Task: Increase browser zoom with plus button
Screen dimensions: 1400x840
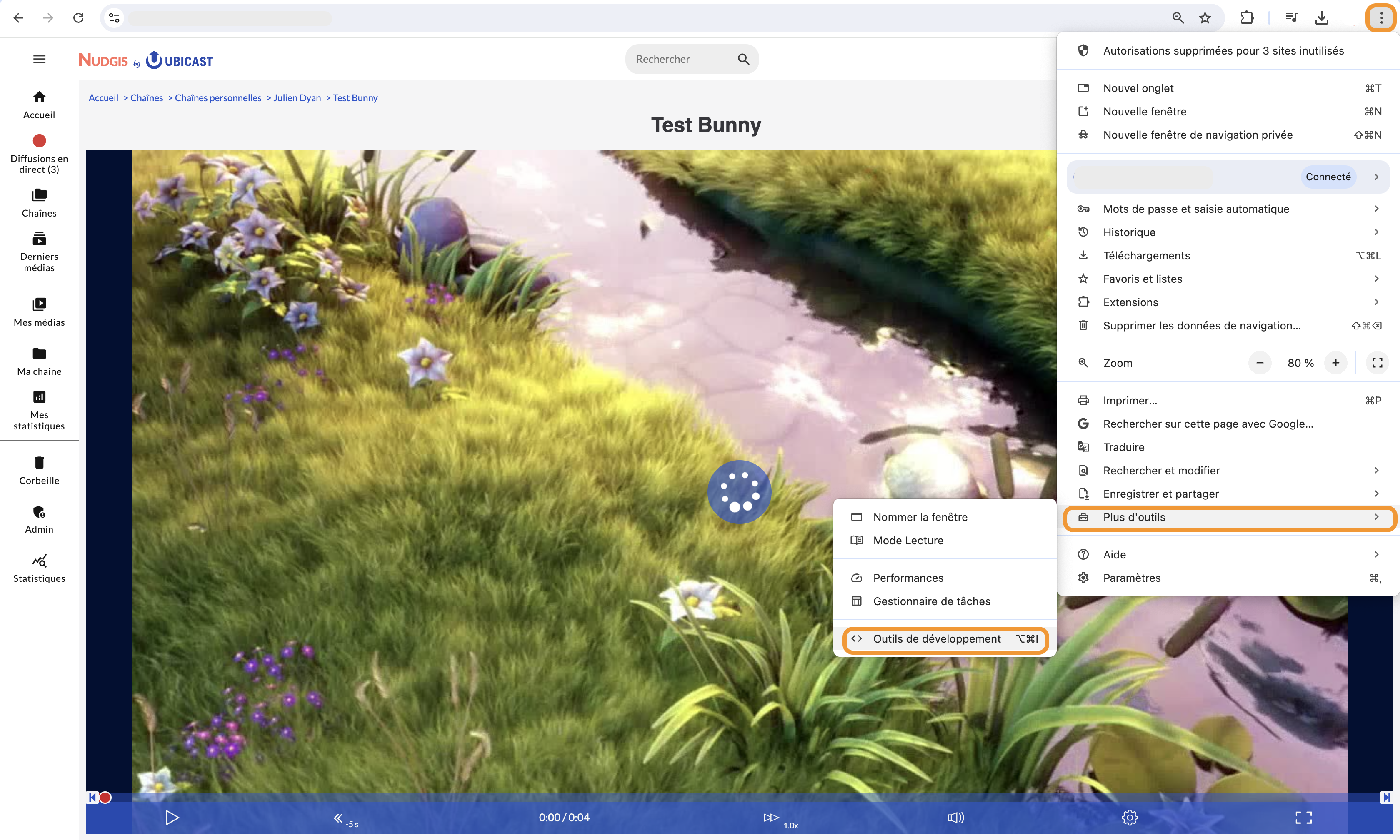Action: (1335, 363)
